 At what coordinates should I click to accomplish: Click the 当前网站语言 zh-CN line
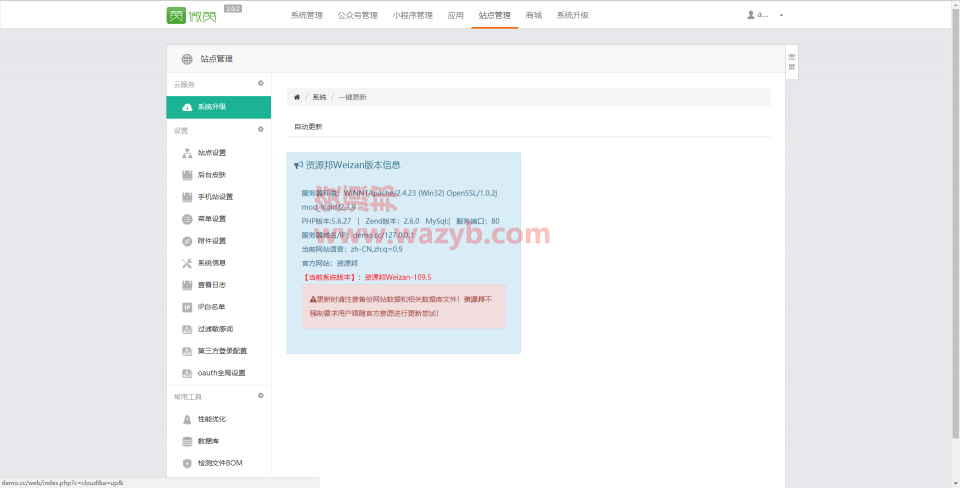[352, 249]
